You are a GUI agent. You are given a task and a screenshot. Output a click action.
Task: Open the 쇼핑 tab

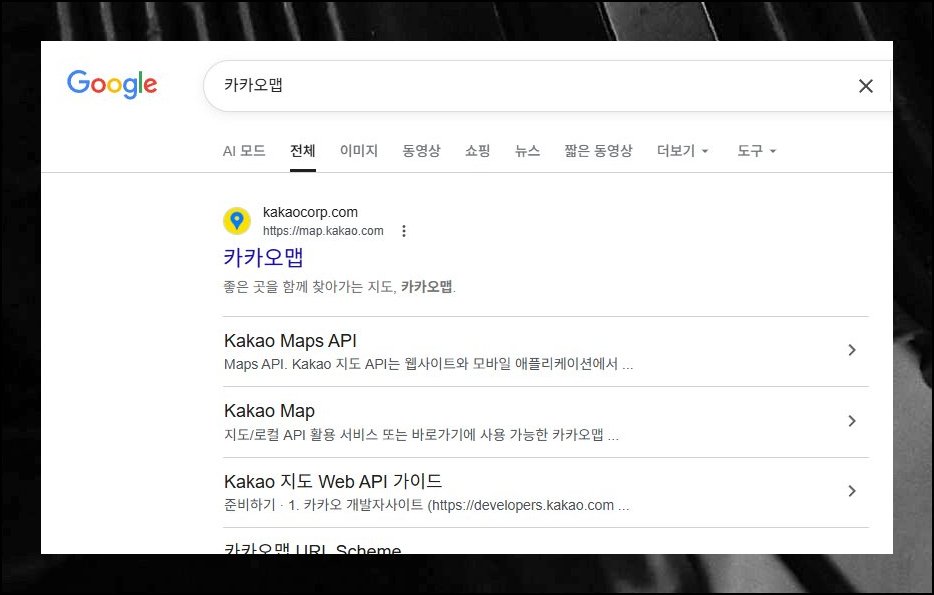[478, 151]
